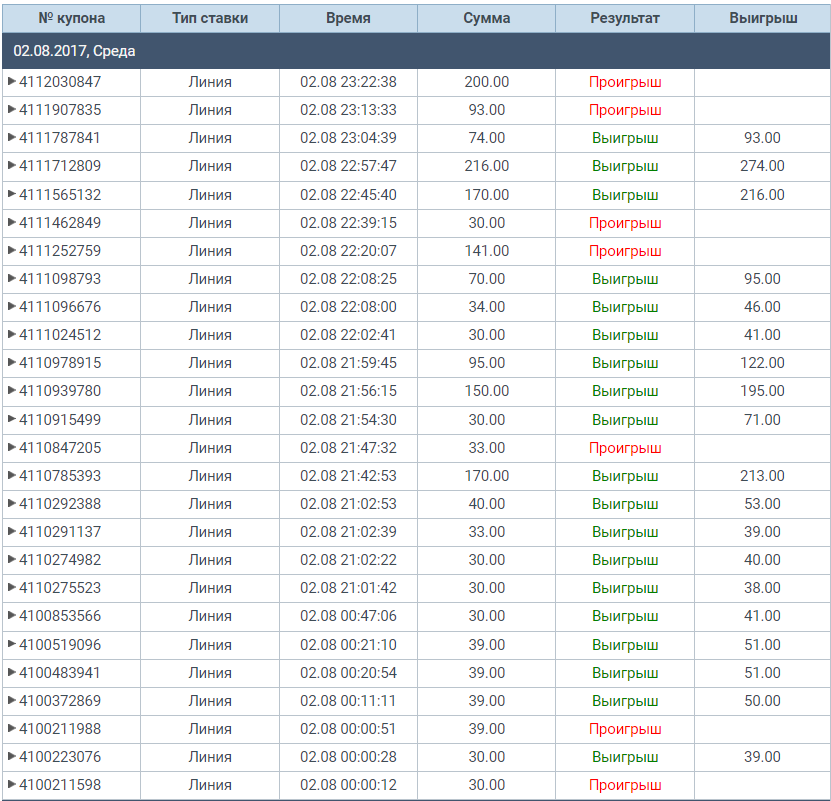Expand coupon 4111907835 row arrow
Screen dimensions: 831x801
pyautogui.click(x=12, y=110)
